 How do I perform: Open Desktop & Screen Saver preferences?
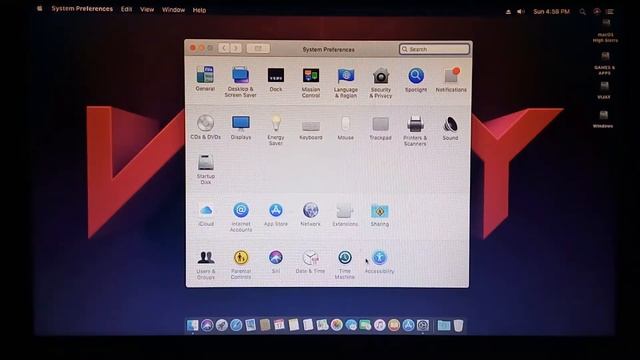240,82
